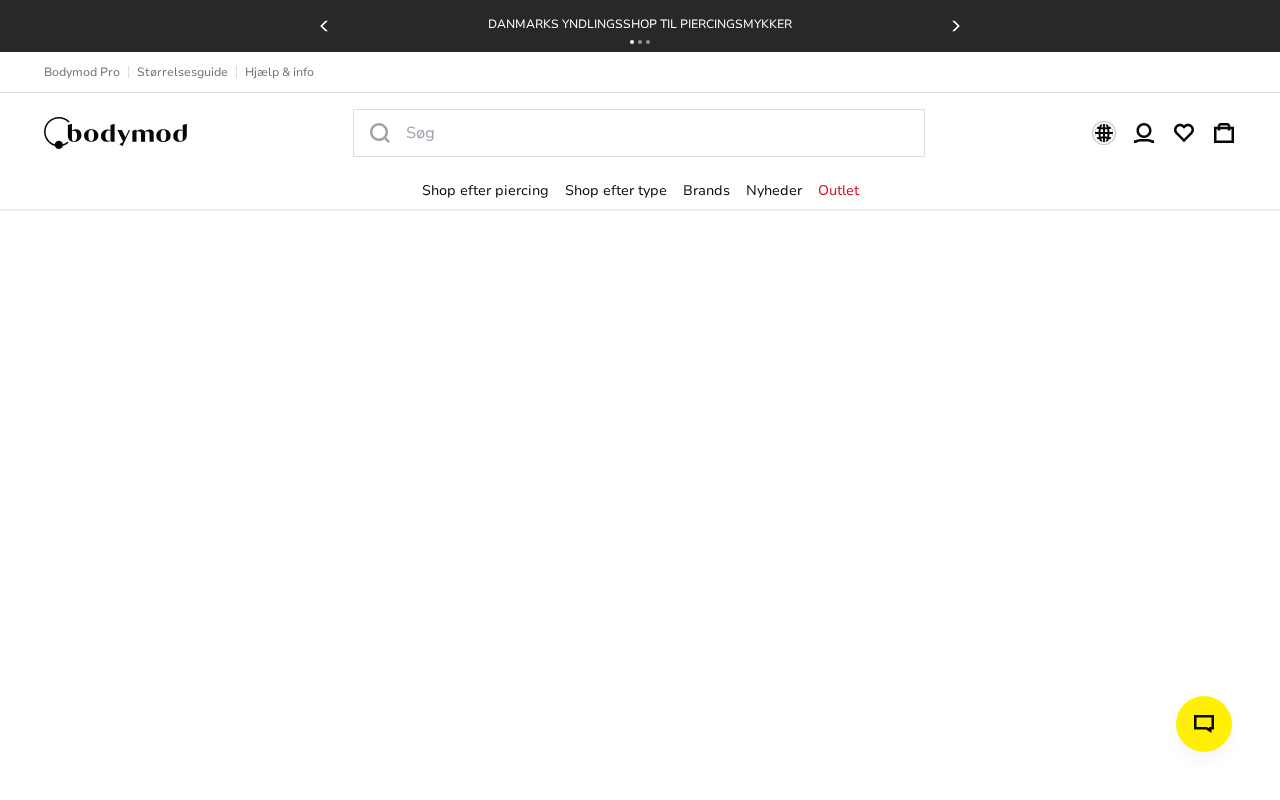Click the Danmarks Yndlingsshop banner text

coord(640,24)
